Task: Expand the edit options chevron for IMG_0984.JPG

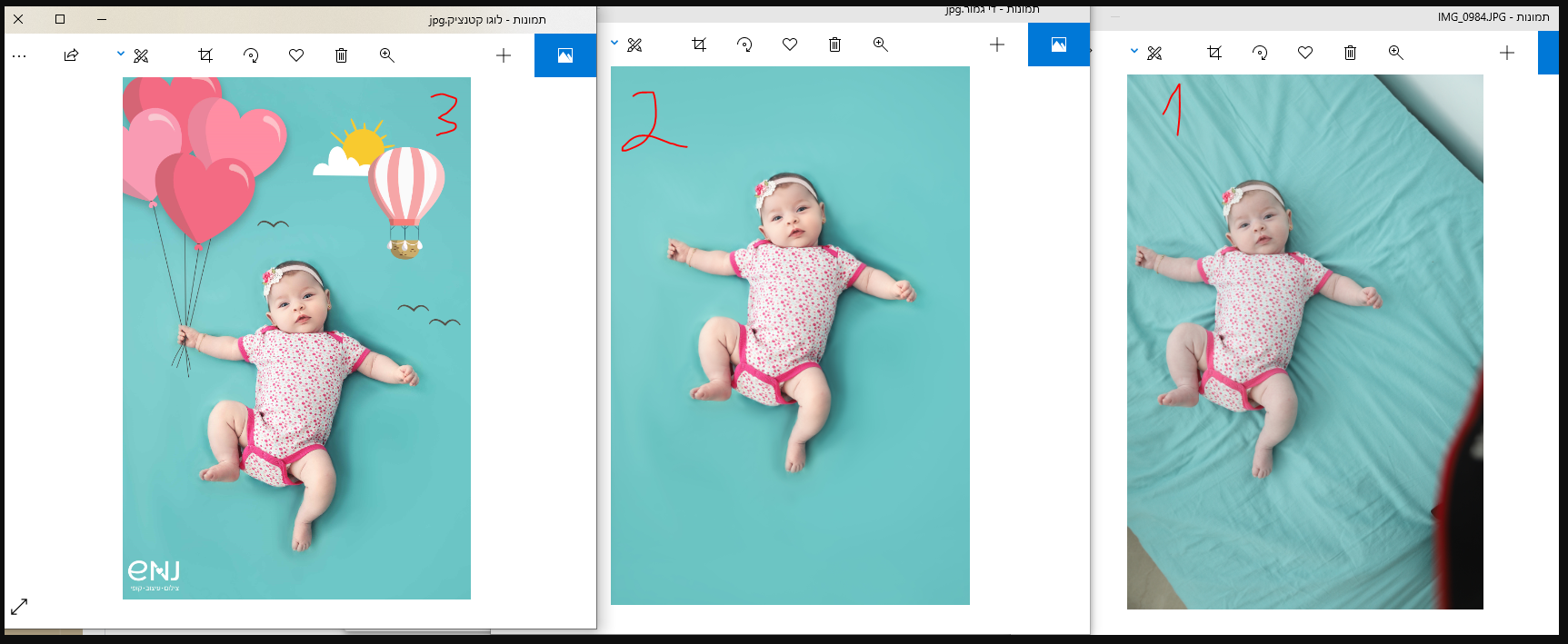Action: 1134,52
